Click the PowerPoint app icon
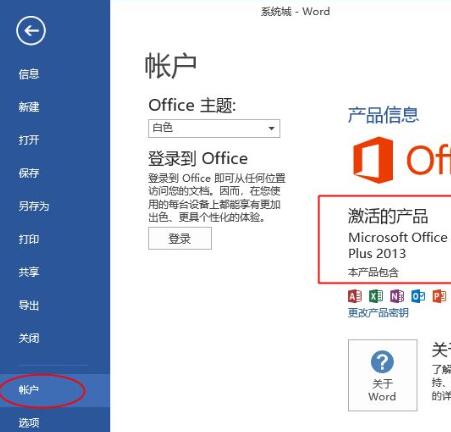The height and width of the screenshot is (432, 451). [439, 296]
